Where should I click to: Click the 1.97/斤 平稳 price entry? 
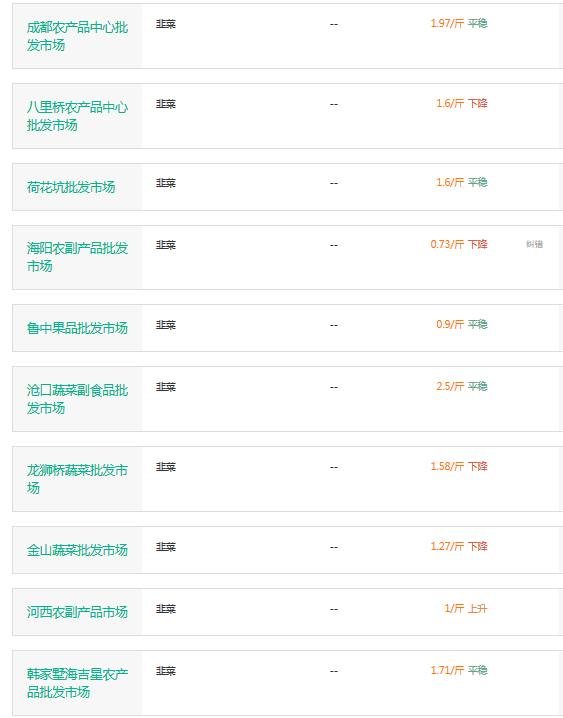459,23
